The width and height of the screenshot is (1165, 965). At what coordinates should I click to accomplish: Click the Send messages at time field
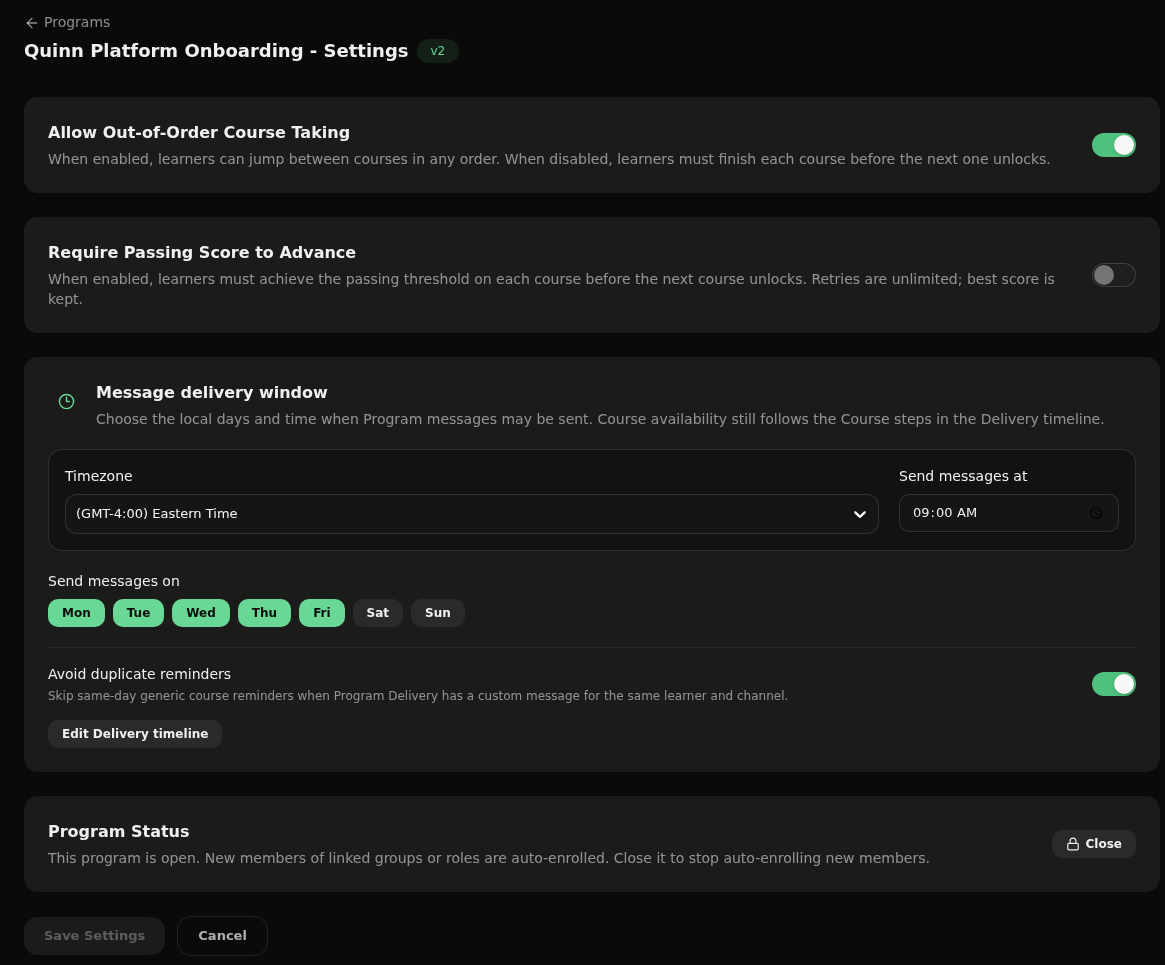tap(1008, 513)
